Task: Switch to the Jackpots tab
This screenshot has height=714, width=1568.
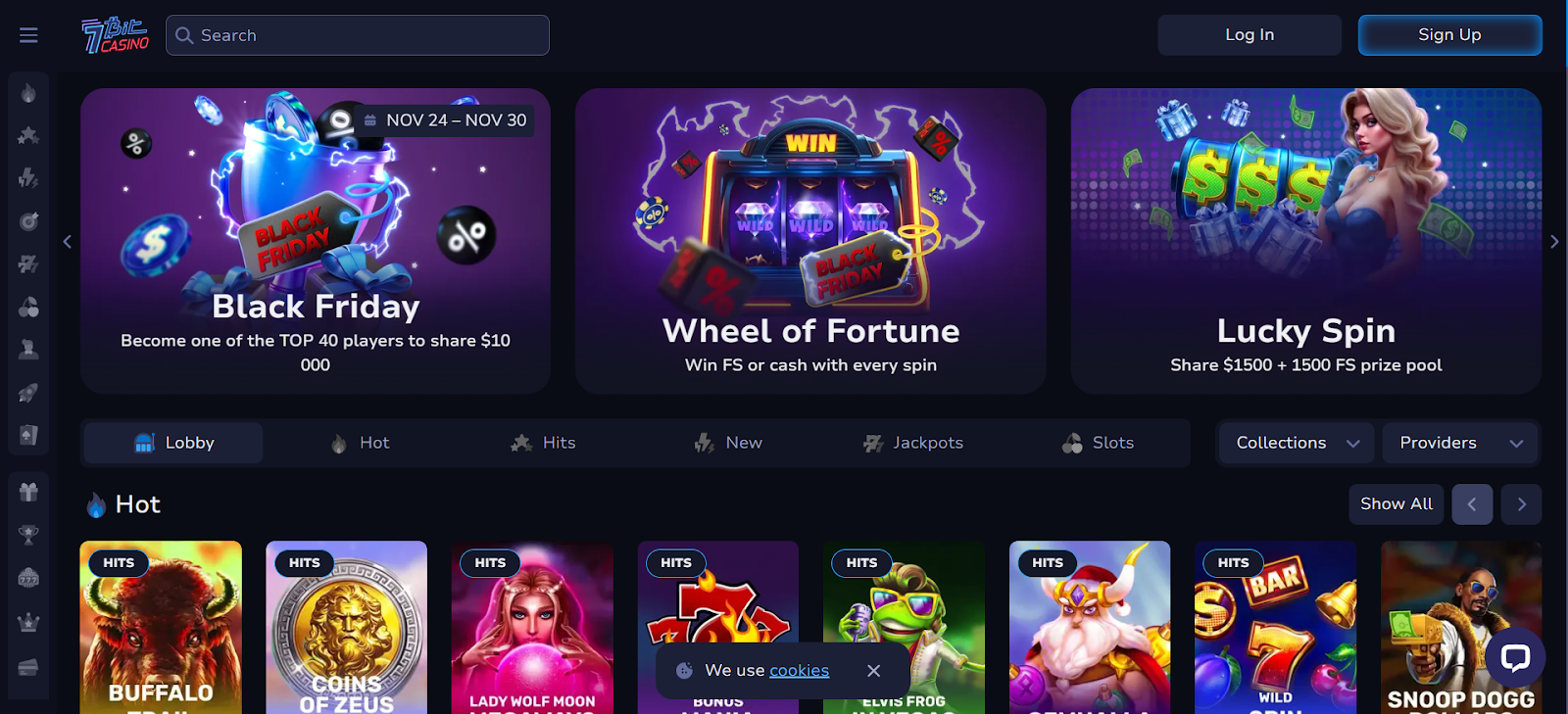Action: point(913,443)
